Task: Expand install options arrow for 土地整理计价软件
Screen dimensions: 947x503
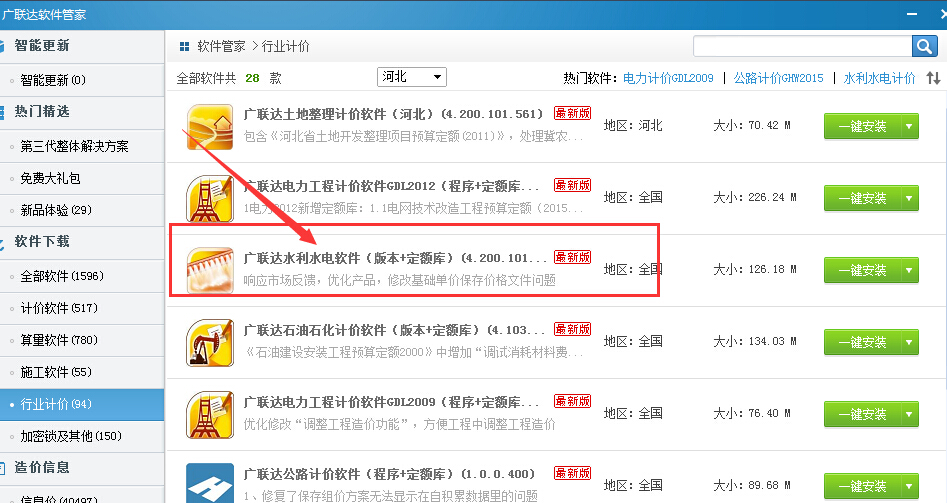Action: point(909,126)
